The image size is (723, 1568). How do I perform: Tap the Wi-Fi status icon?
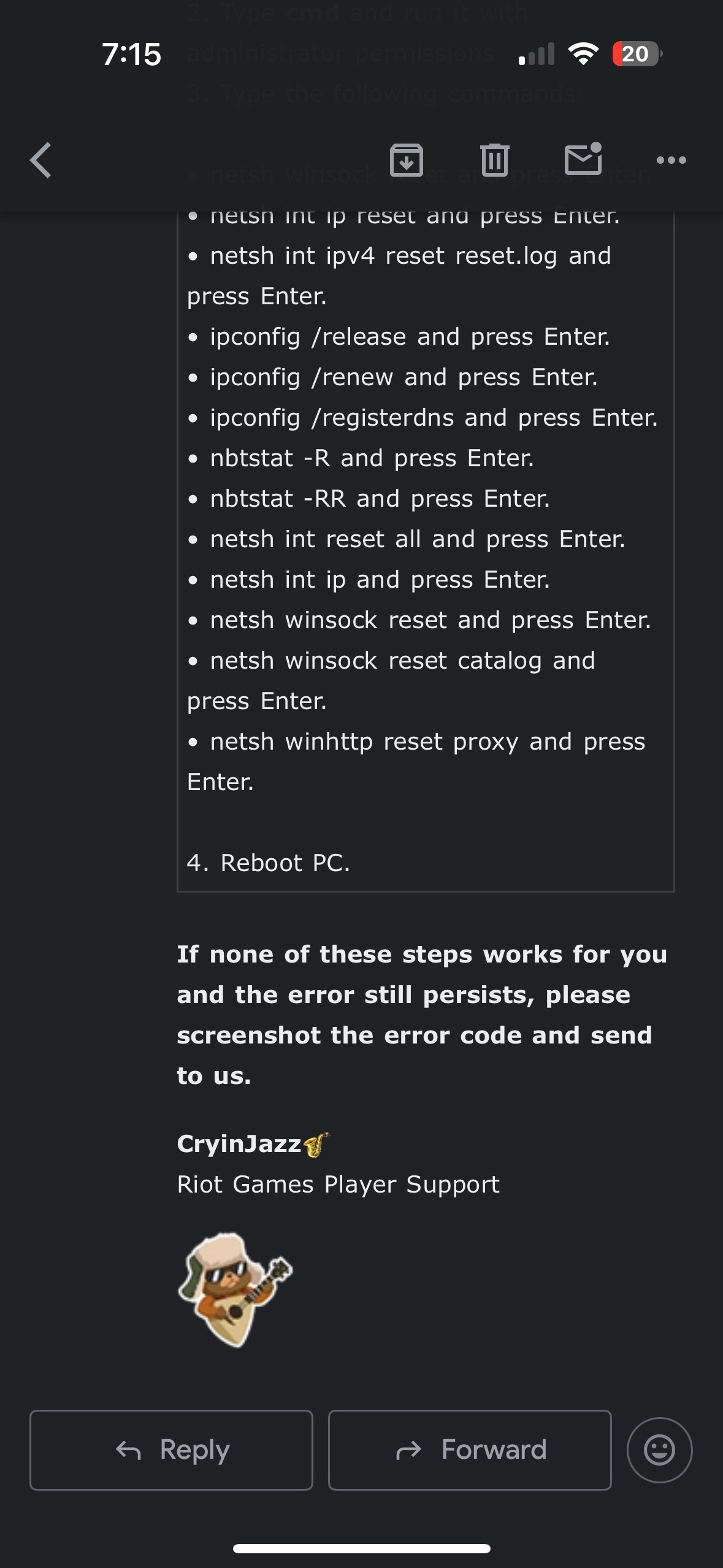(583, 54)
